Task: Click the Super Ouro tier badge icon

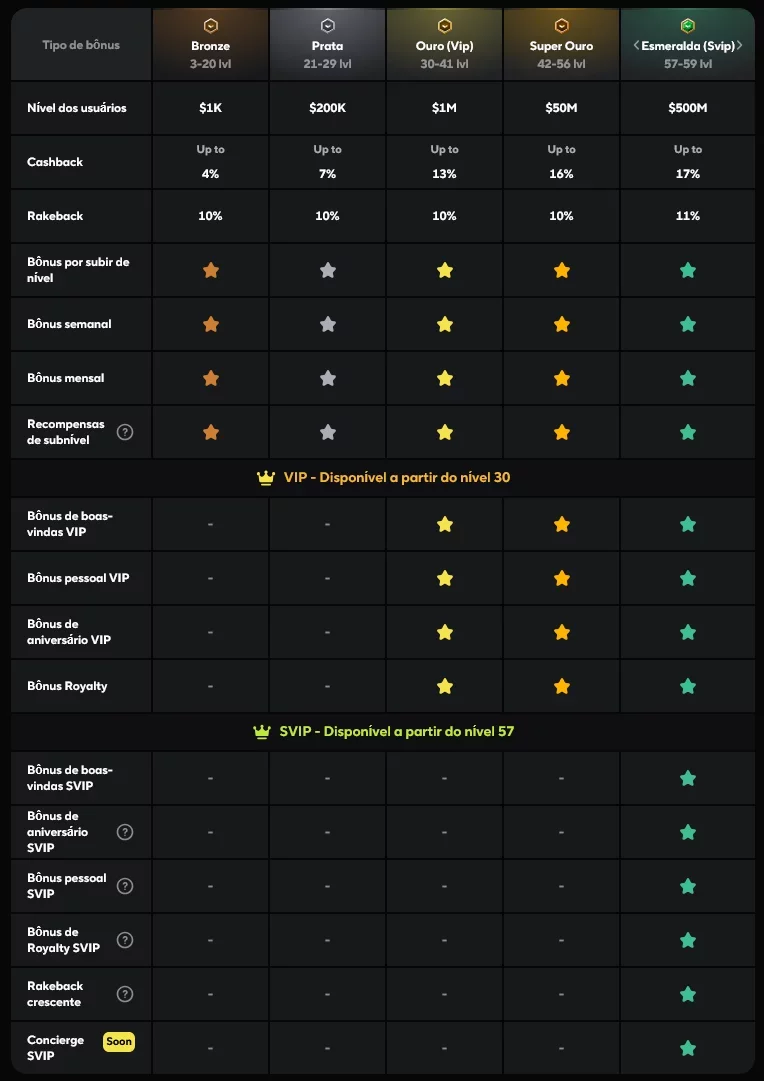Action: pyautogui.click(x=561, y=26)
